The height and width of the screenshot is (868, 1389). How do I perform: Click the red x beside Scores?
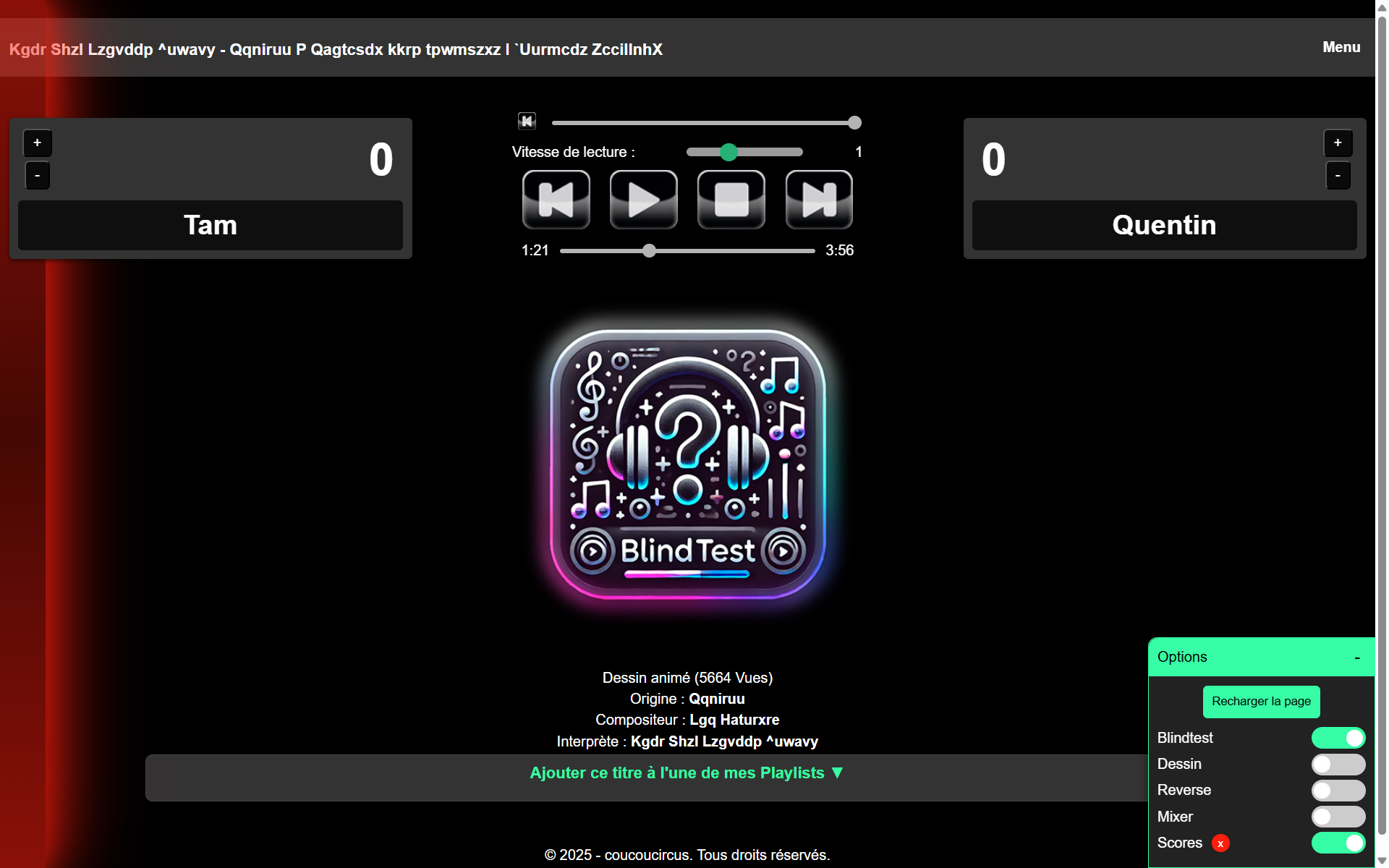(1220, 843)
